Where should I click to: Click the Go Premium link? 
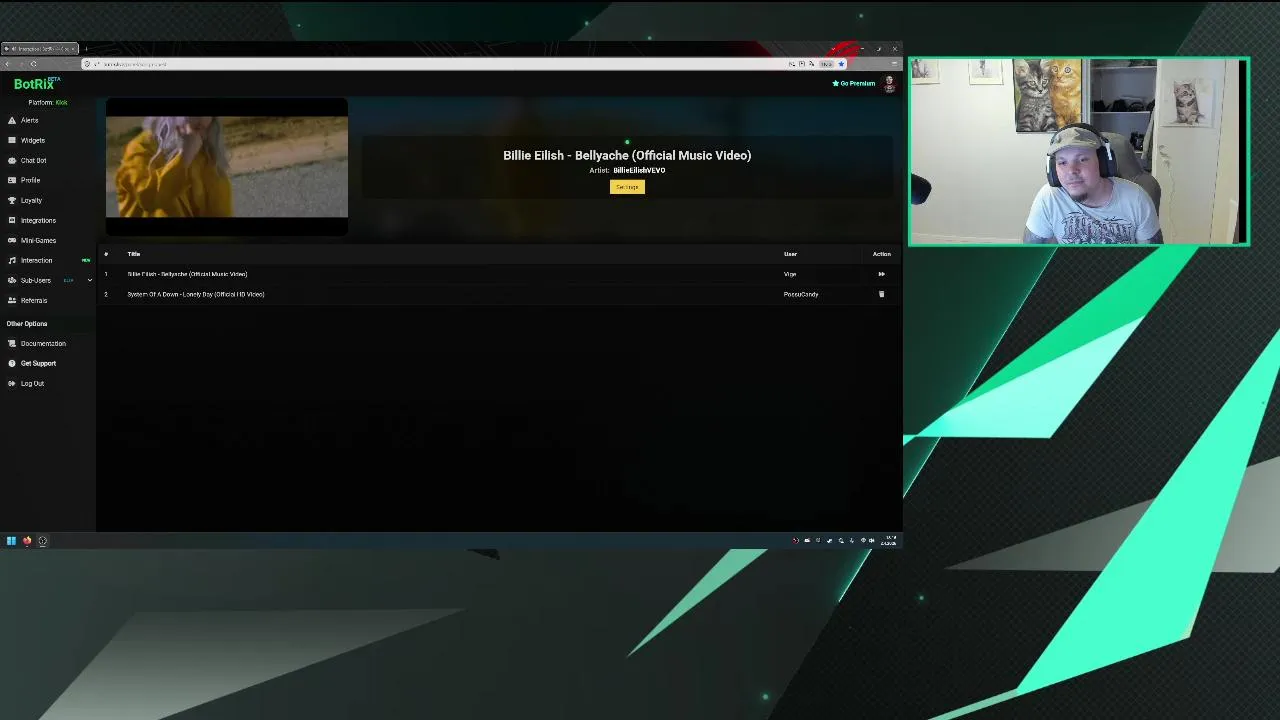854,83
